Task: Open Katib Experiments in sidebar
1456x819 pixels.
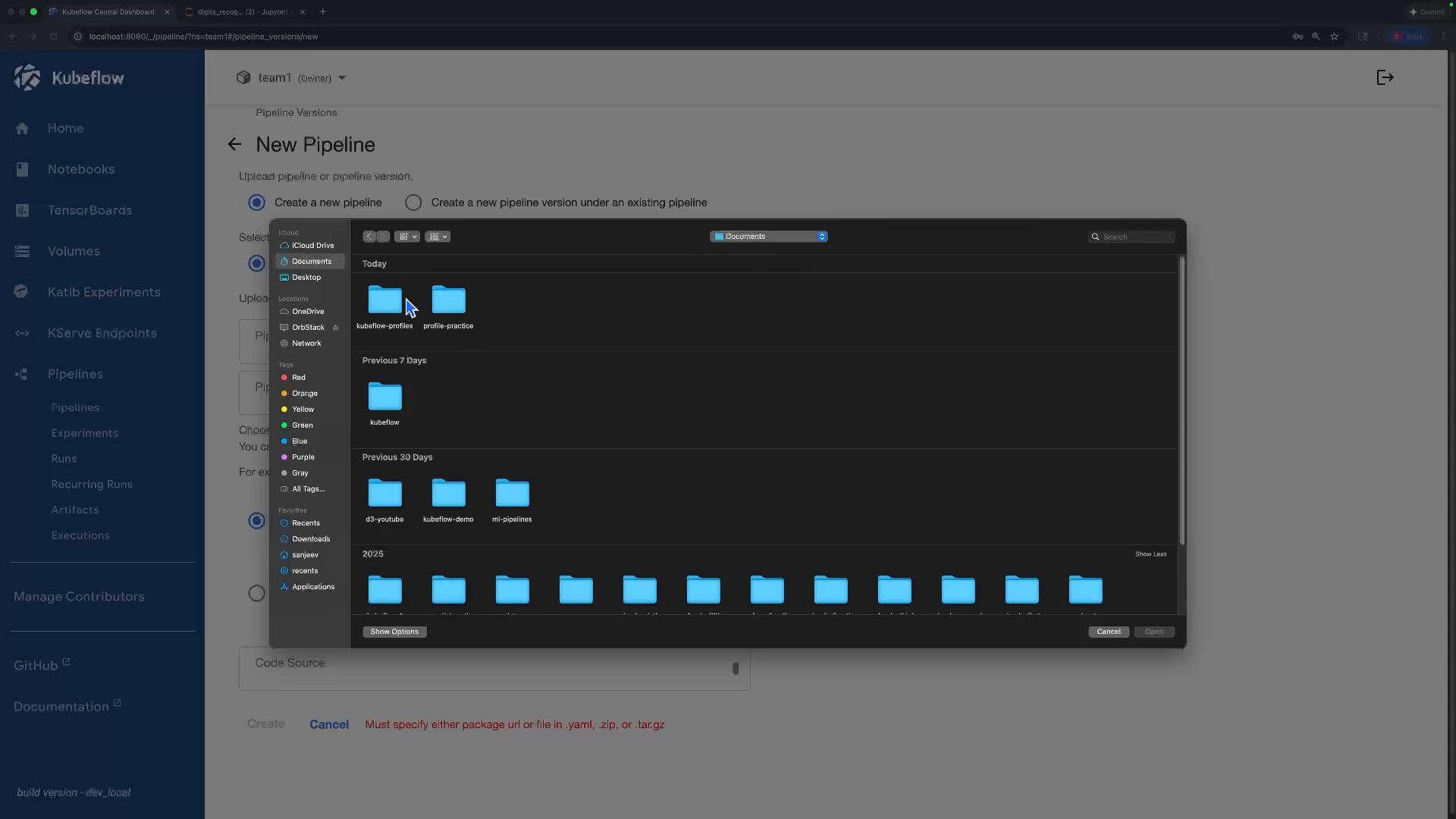Action: pos(102,292)
